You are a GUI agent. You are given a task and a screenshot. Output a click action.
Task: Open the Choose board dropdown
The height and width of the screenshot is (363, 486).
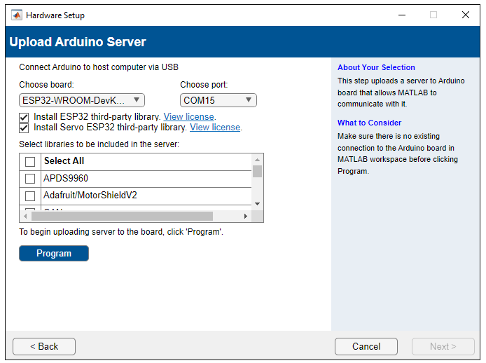[82, 100]
